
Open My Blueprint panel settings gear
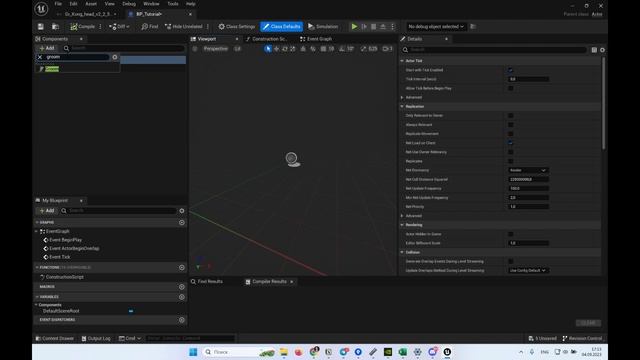[182, 211]
